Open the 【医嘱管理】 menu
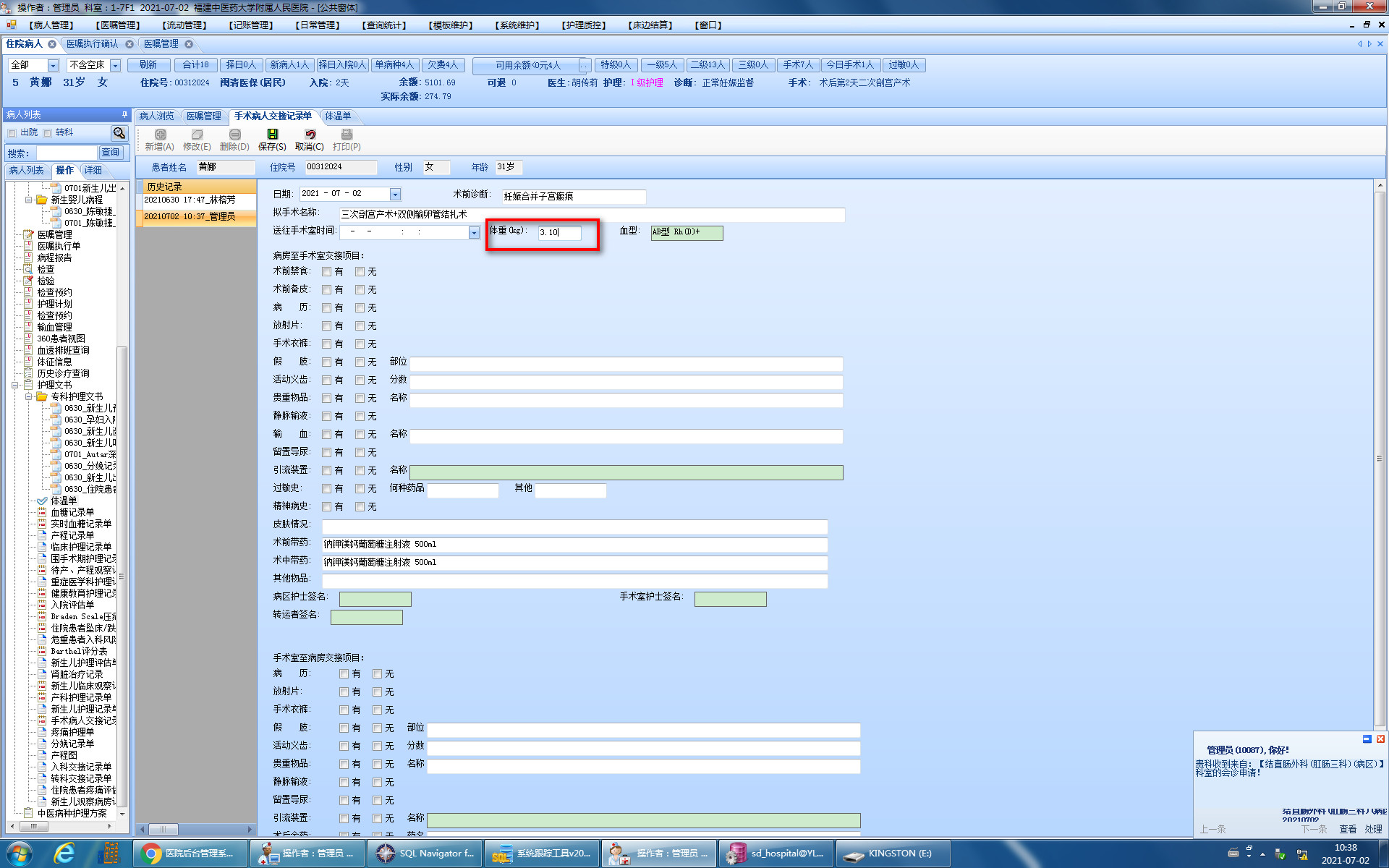The height and width of the screenshot is (868, 1389). click(x=116, y=25)
